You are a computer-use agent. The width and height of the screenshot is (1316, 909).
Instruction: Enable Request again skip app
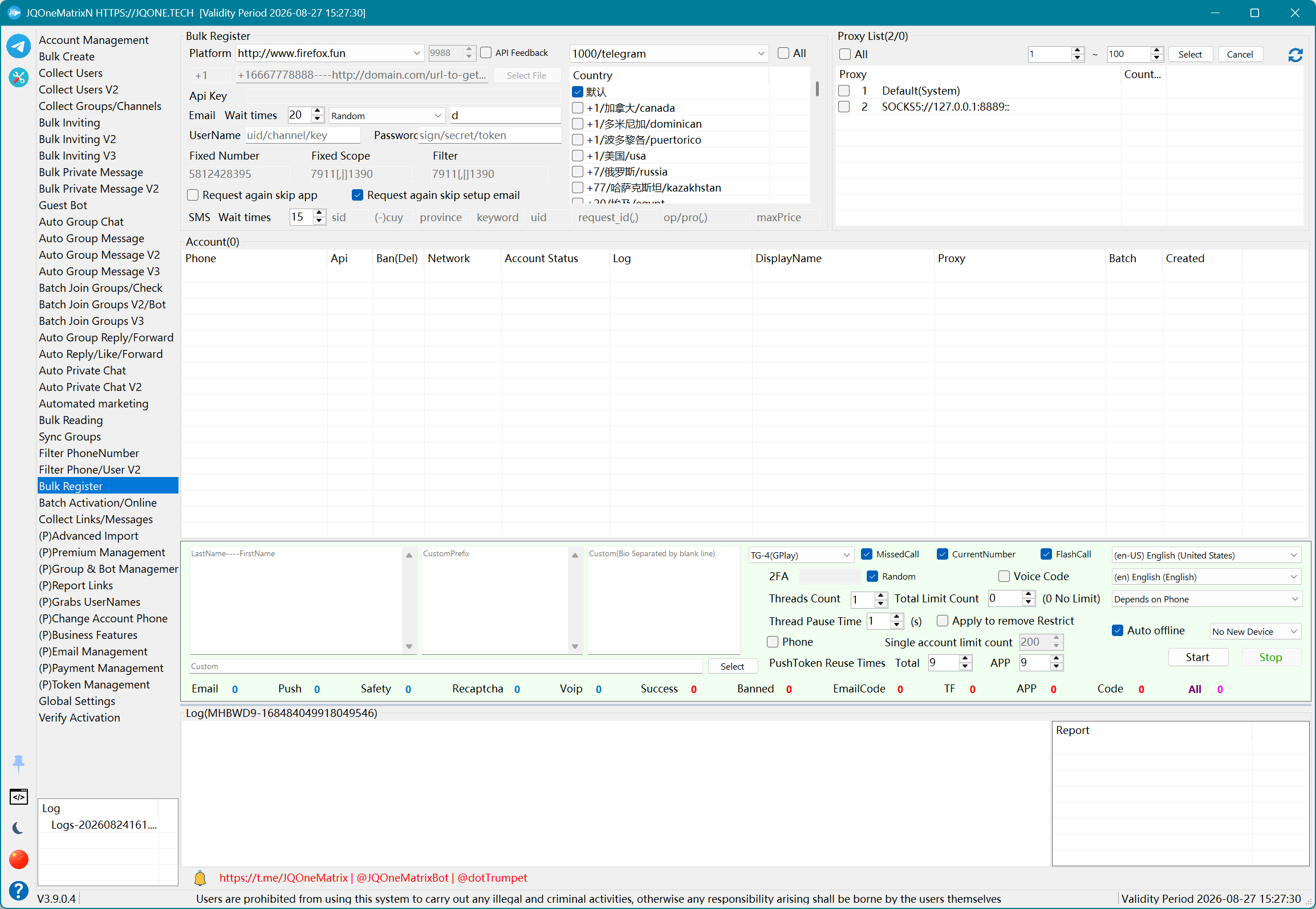pyautogui.click(x=193, y=195)
